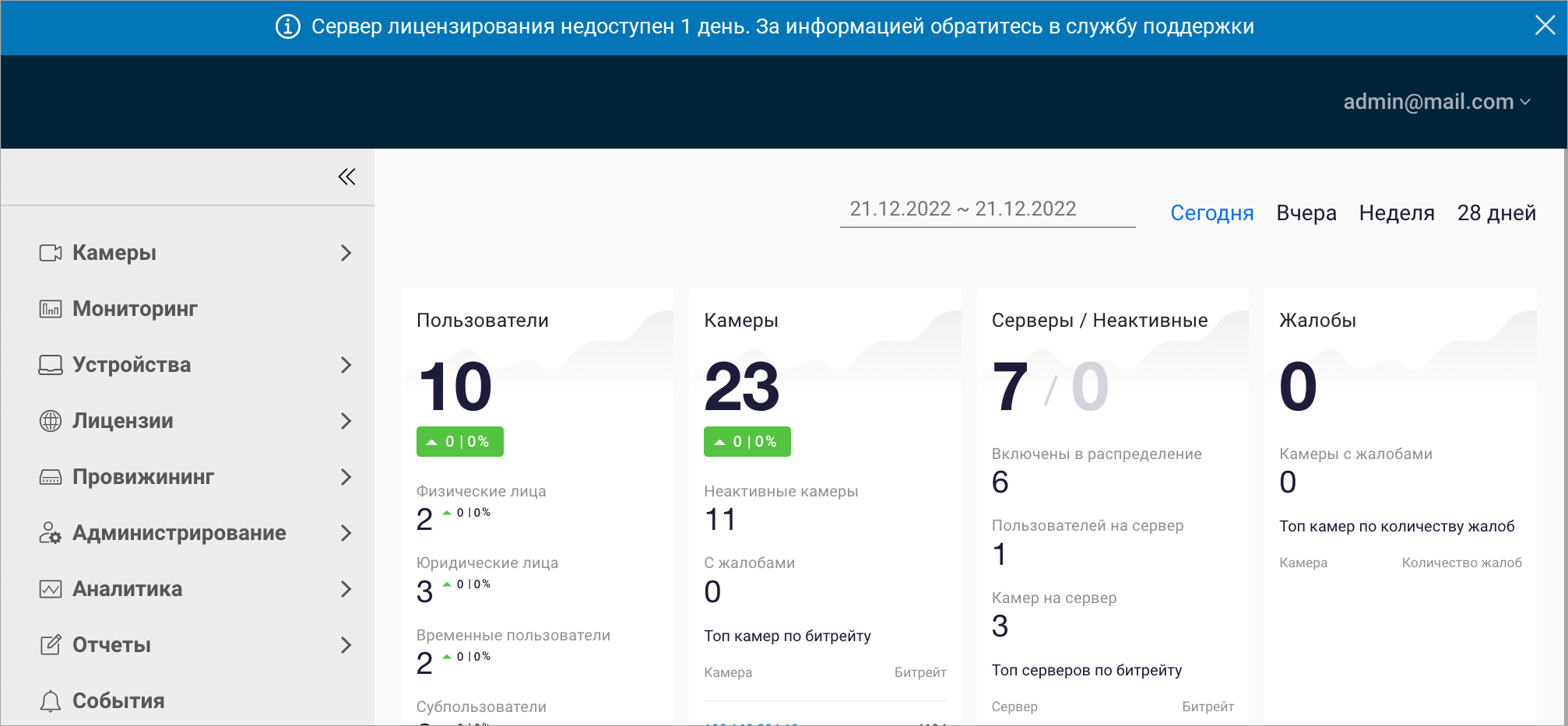Expand the Камеры menu chevron
The image size is (1568, 726).
click(346, 253)
